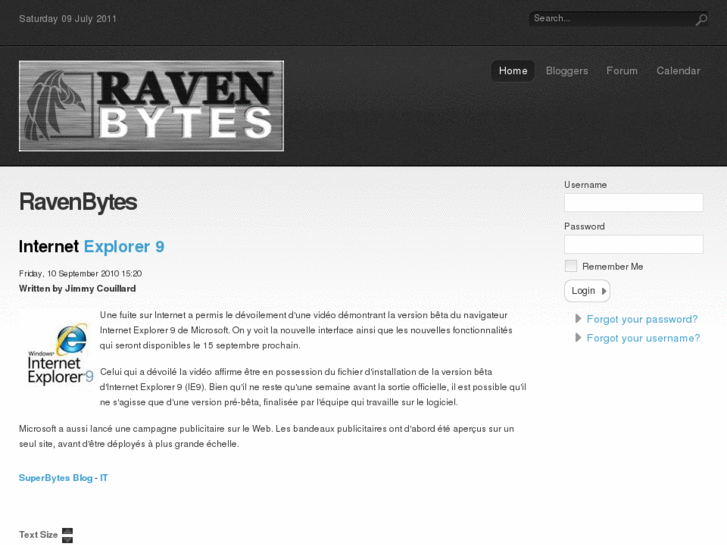Click into the Password field
727x545 pixels.
coord(633,244)
